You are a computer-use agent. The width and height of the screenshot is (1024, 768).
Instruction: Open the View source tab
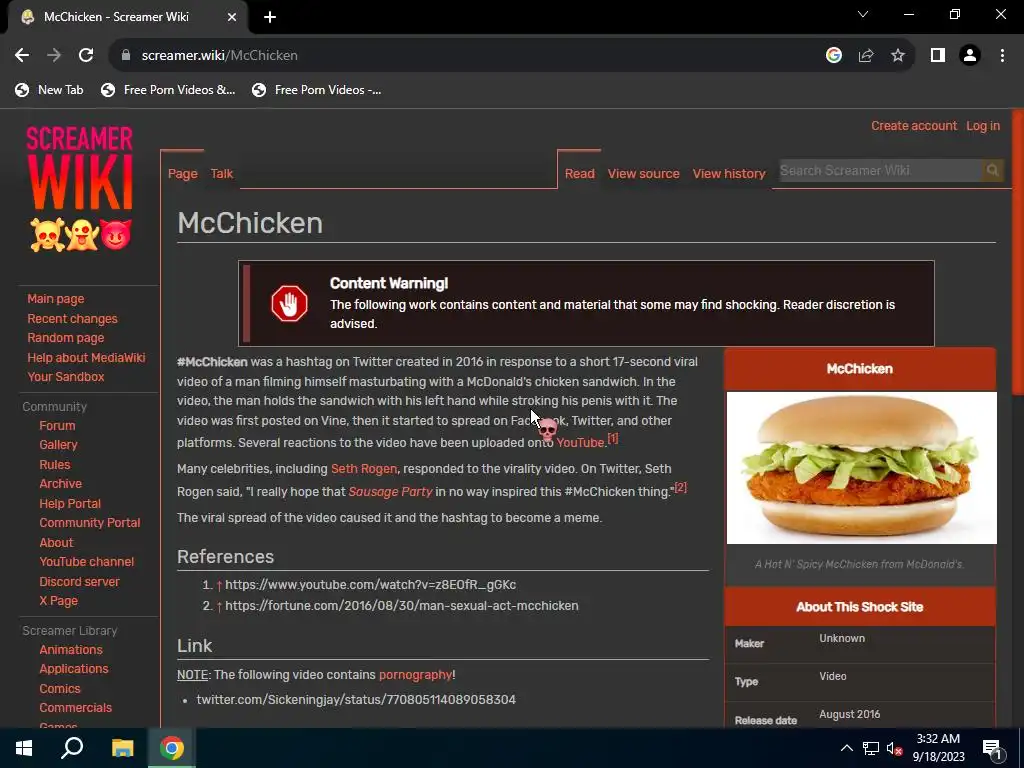[643, 174]
